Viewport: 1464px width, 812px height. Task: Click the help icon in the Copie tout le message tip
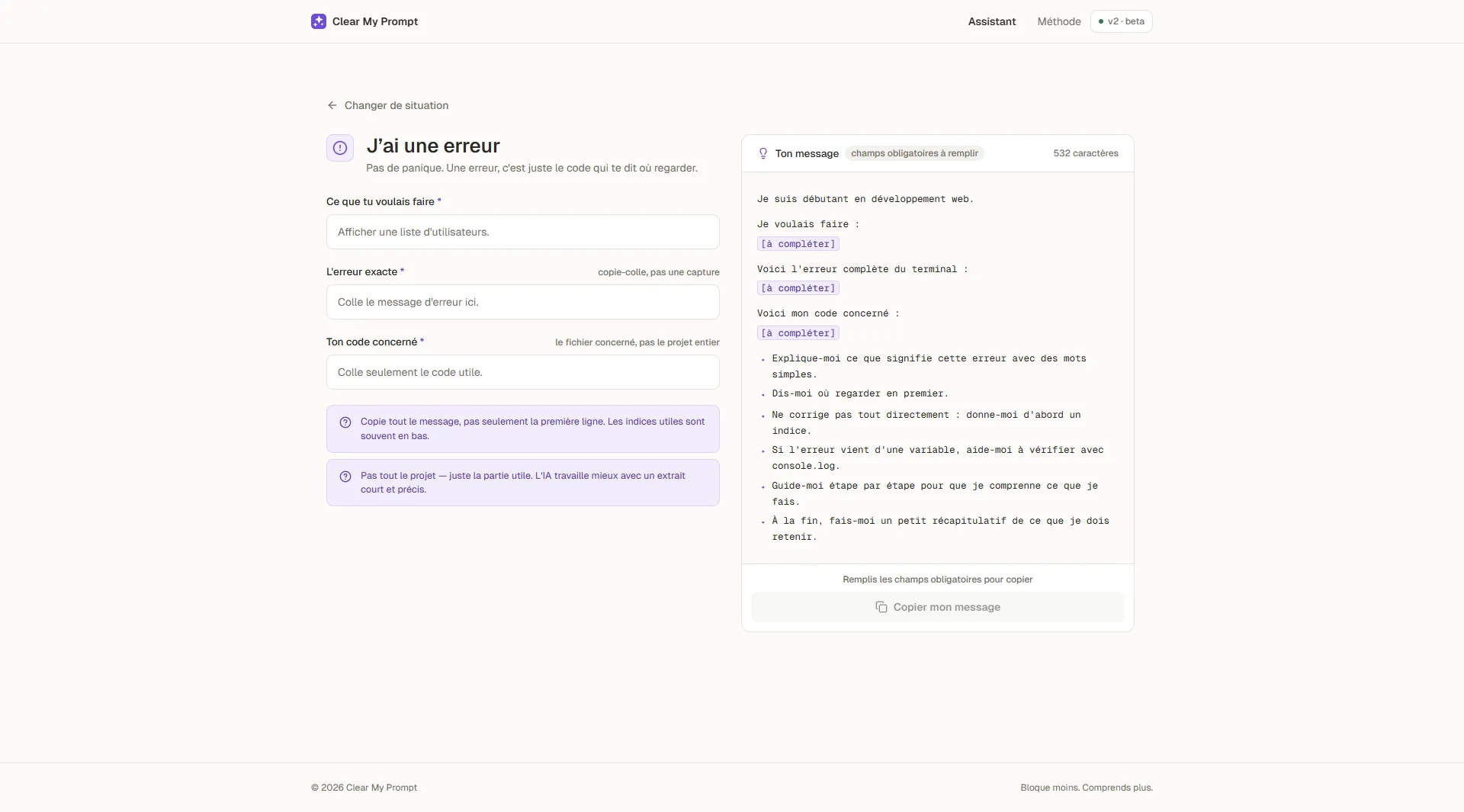pyautogui.click(x=345, y=422)
